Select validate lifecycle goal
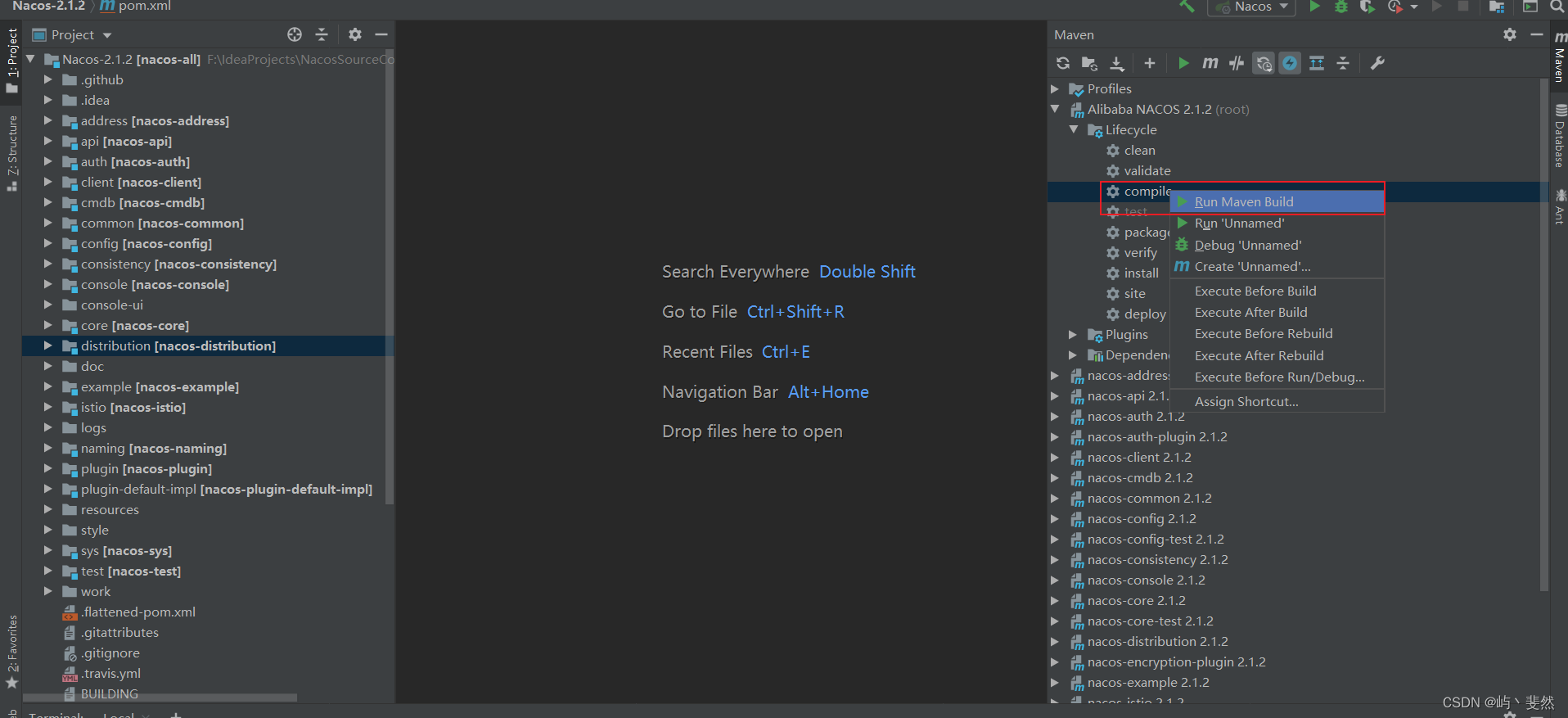Image resolution: width=1568 pixels, height=718 pixels. tap(1138, 170)
